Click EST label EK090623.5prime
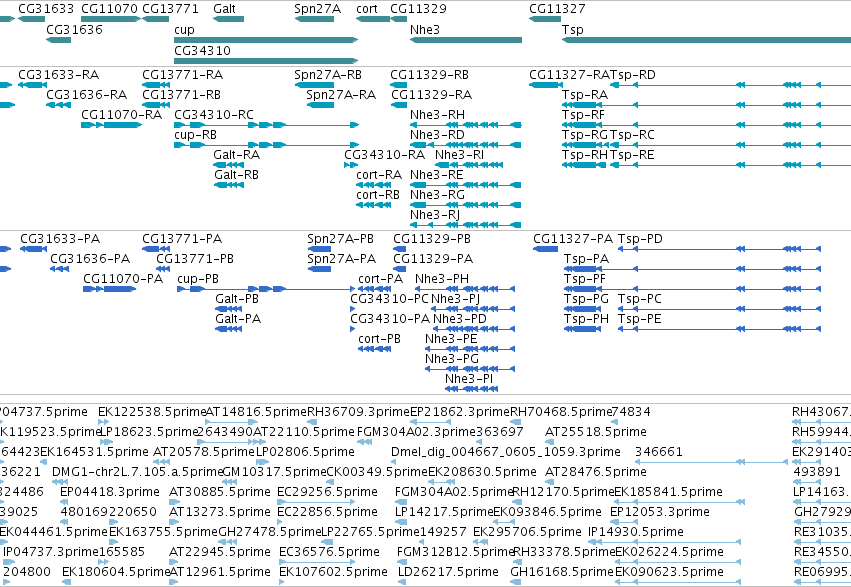The height and width of the screenshot is (587, 851). [x=670, y=572]
